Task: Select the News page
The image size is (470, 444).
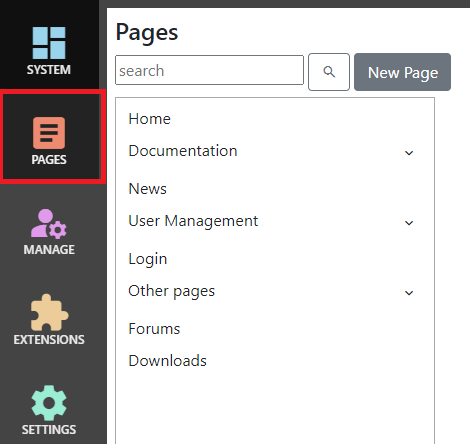Action: (148, 189)
